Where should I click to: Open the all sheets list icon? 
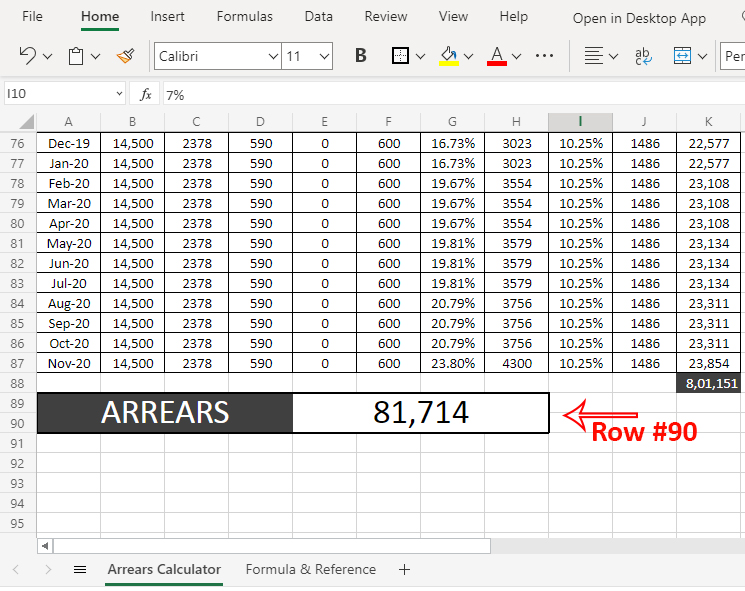click(x=80, y=570)
